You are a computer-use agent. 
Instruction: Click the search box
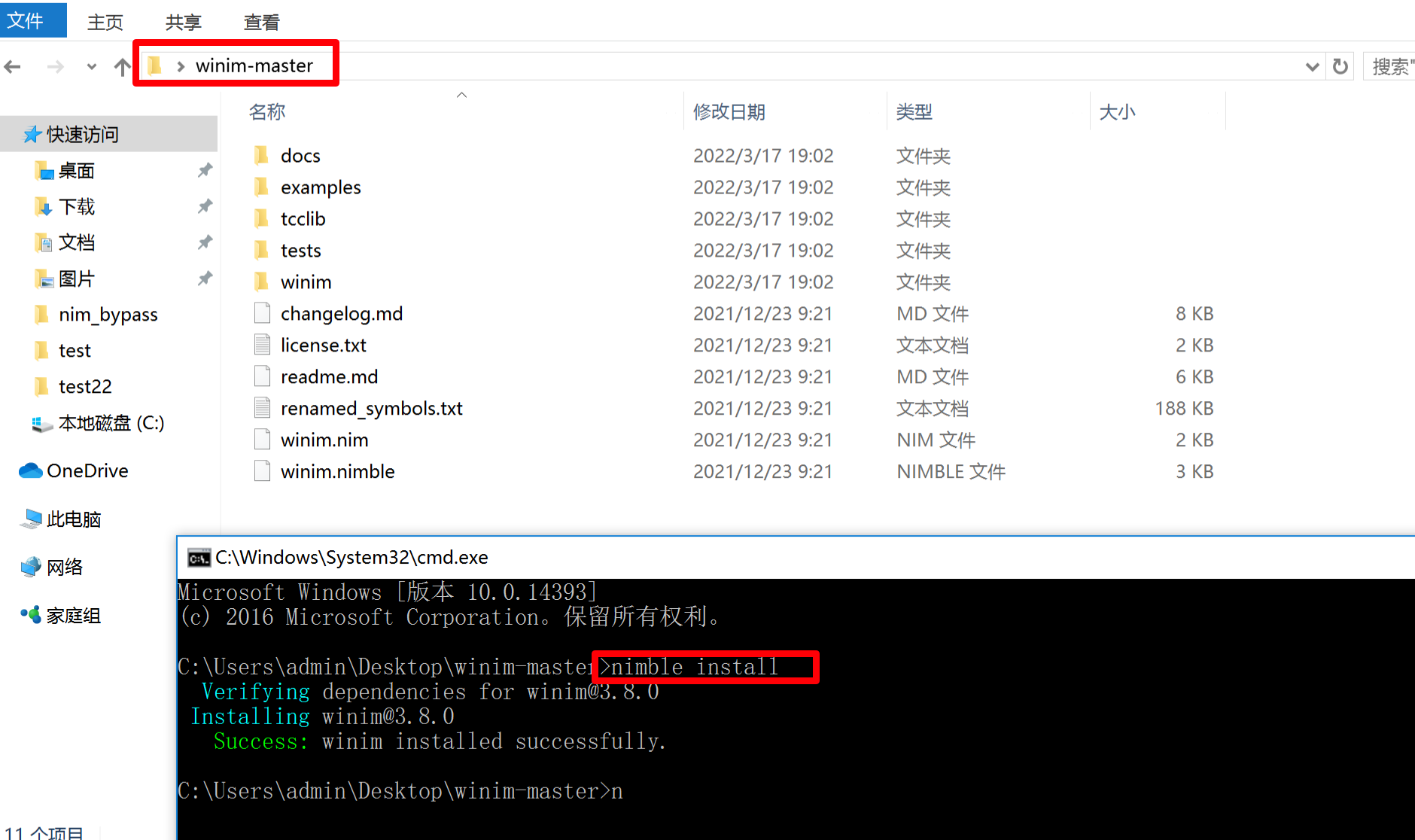1389,67
